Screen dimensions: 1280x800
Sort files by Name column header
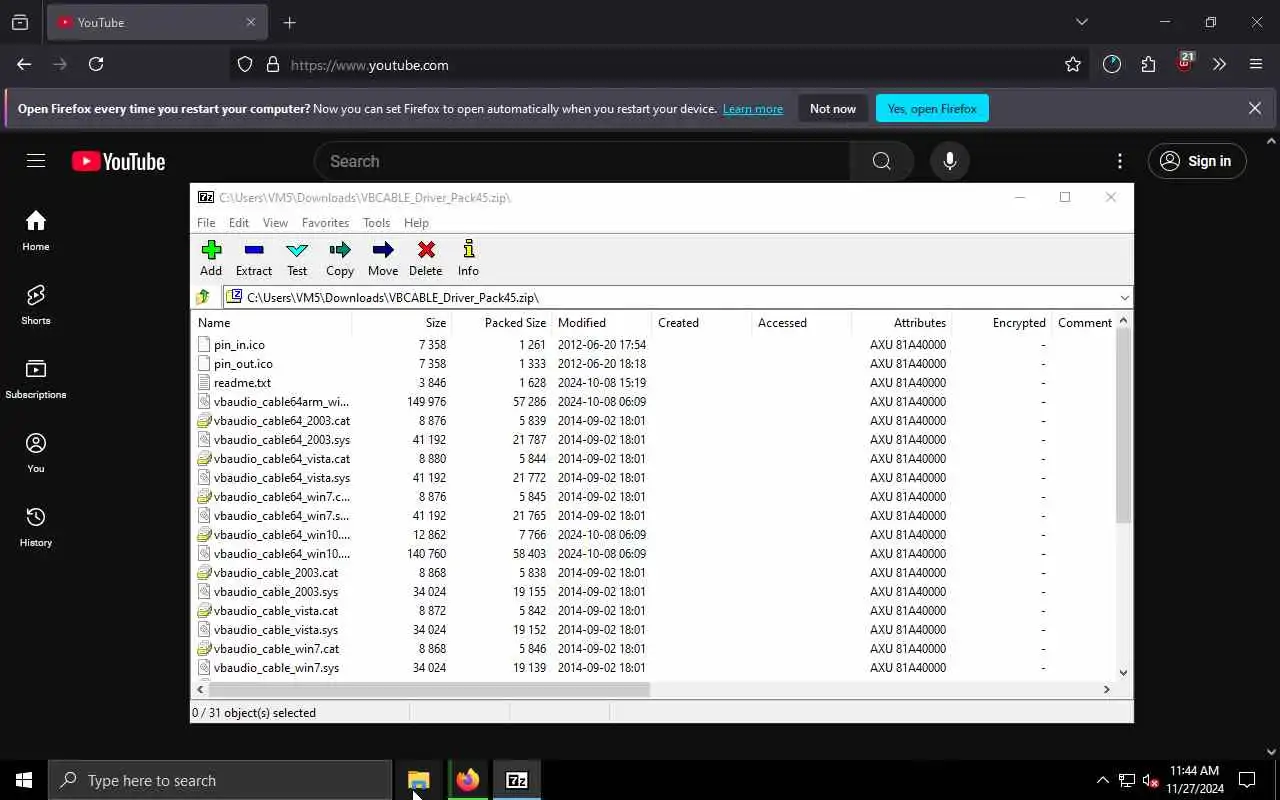[x=271, y=323]
